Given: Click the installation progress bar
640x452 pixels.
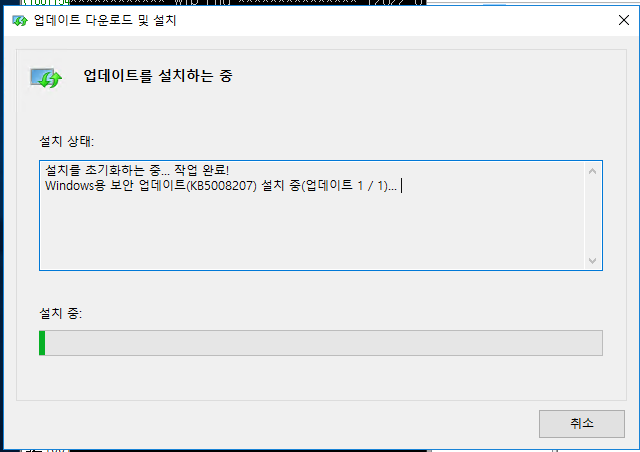Looking at the screenshot, I should (321, 343).
